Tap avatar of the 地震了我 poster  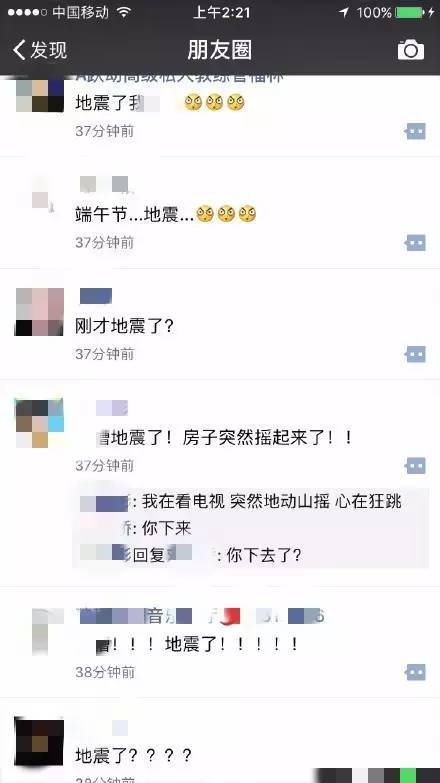pyautogui.click(x=39, y=94)
